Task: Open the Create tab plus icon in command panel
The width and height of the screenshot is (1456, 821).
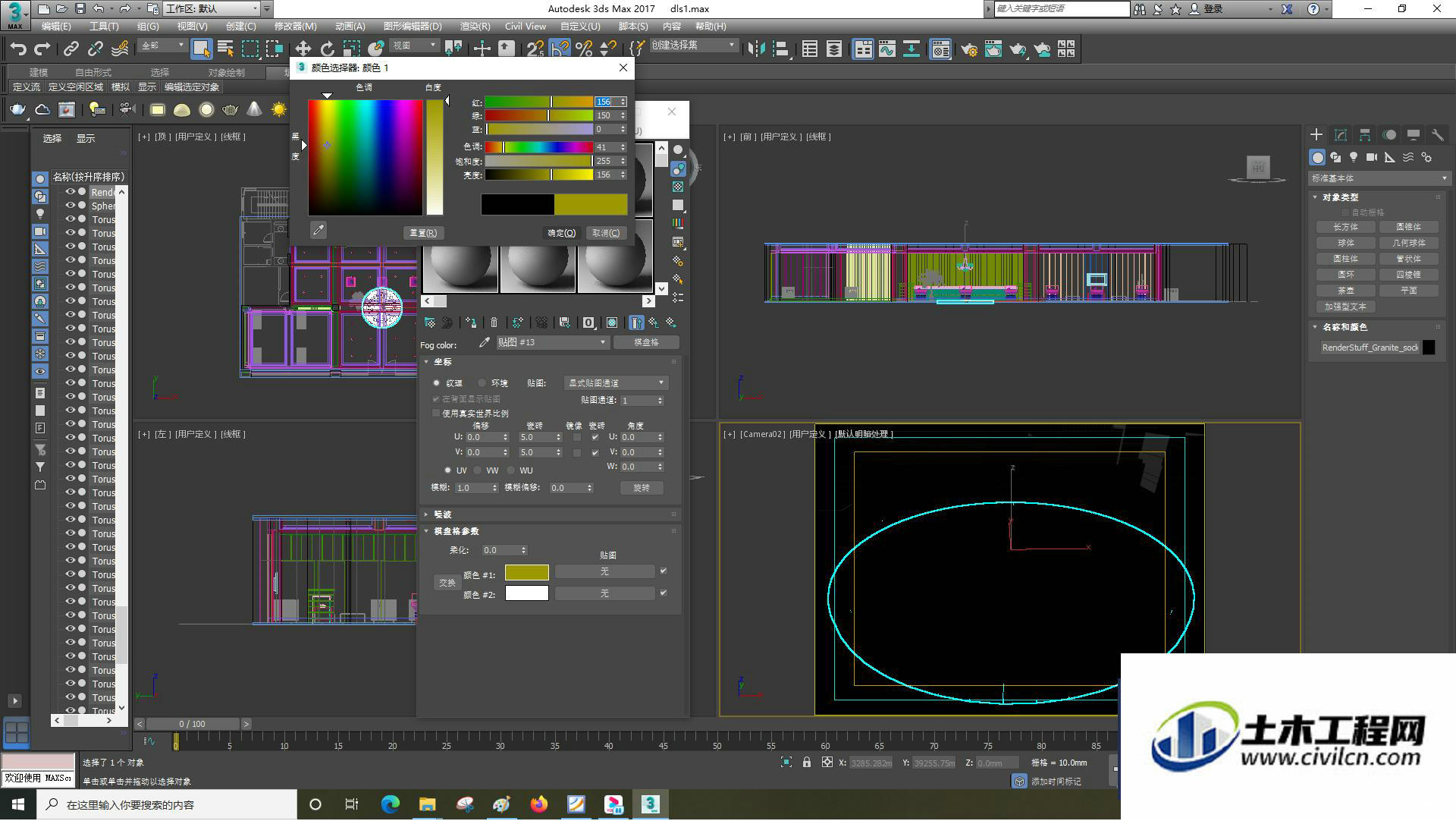Action: [x=1316, y=135]
